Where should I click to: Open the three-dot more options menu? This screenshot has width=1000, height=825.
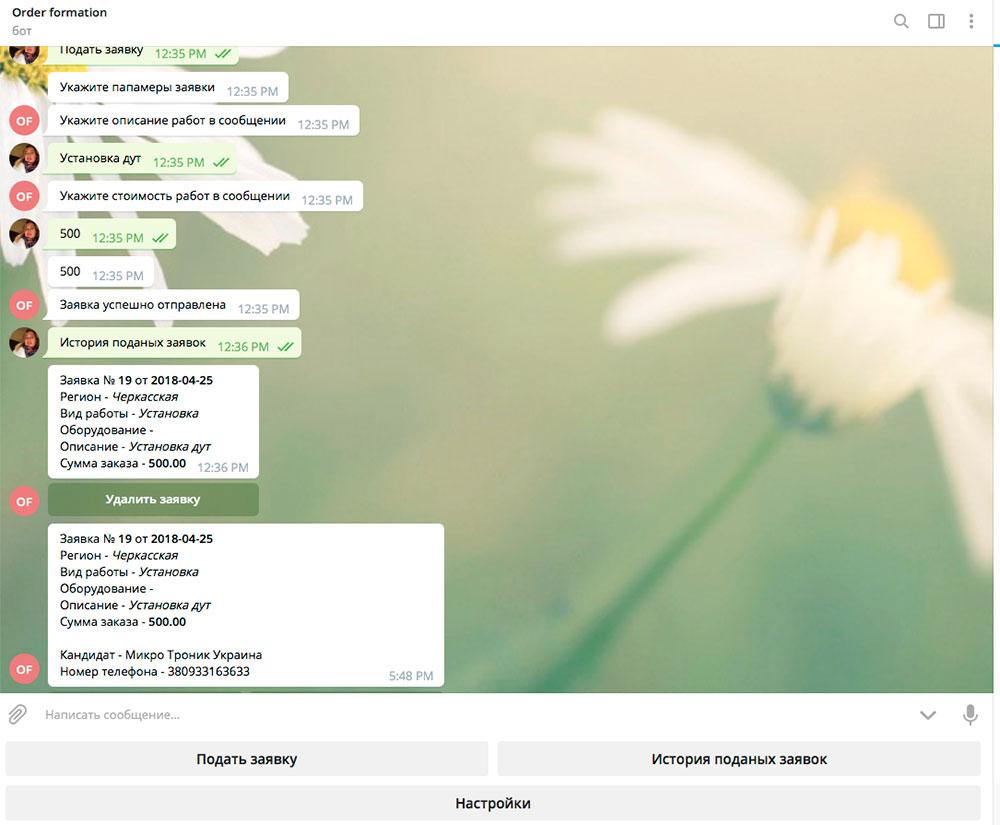pyautogui.click(x=971, y=21)
